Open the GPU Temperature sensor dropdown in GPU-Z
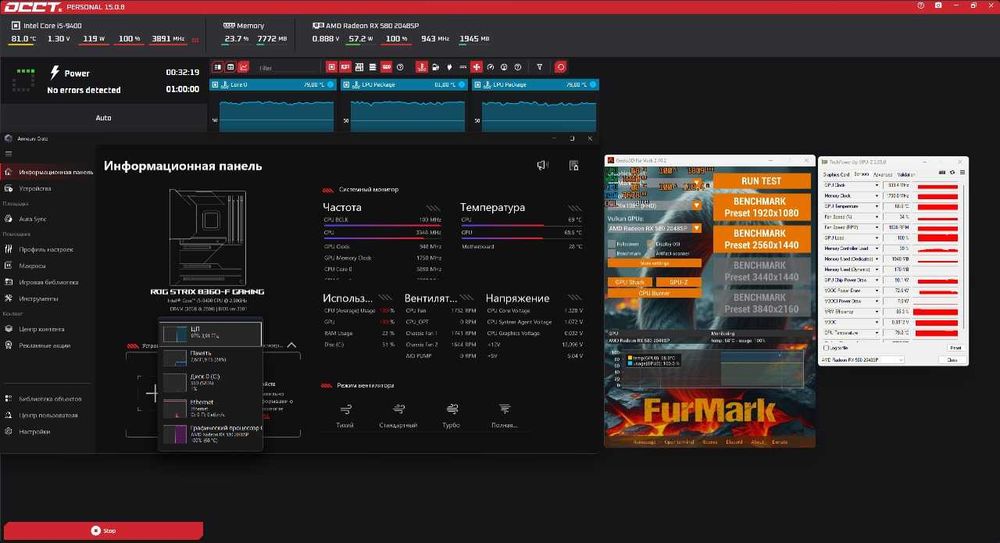Image resolution: width=1000 pixels, height=543 pixels. 876,206
